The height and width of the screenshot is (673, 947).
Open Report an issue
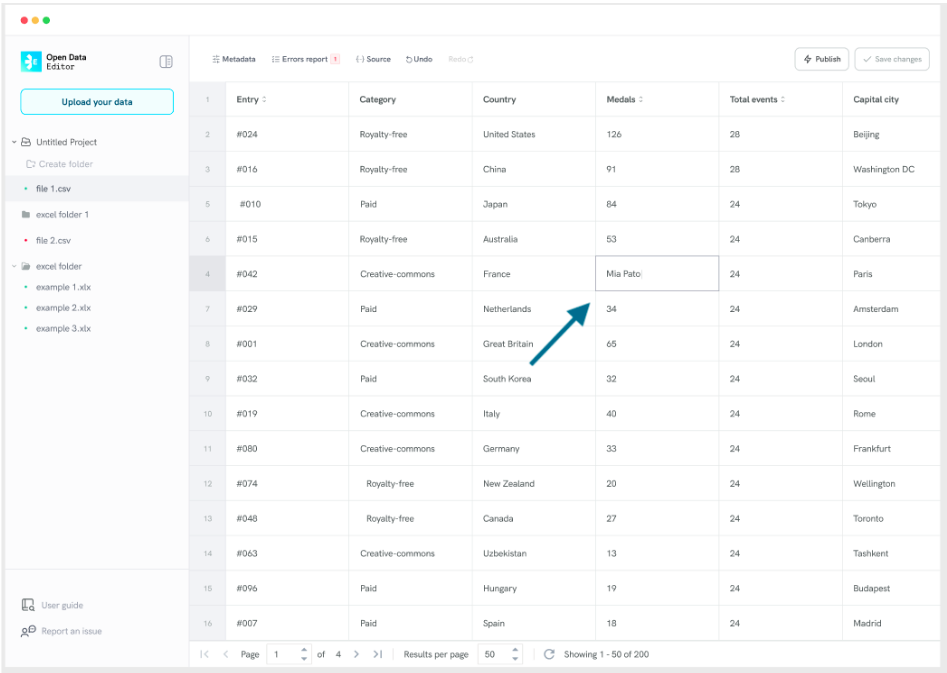[x=70, y=631]
